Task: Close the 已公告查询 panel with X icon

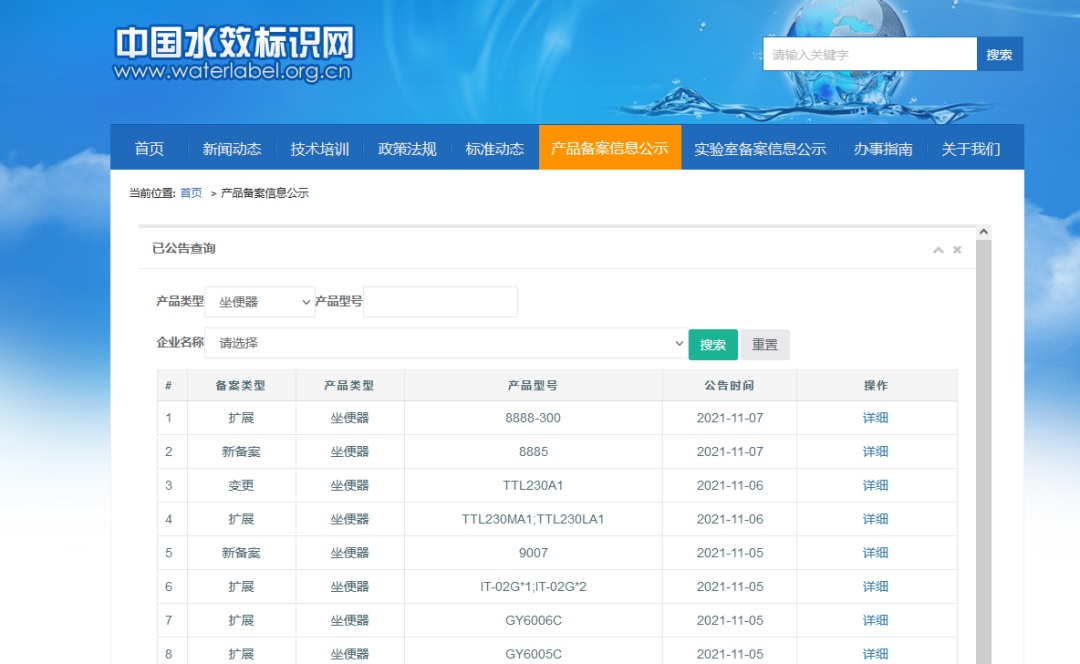Action: (957, 250)
